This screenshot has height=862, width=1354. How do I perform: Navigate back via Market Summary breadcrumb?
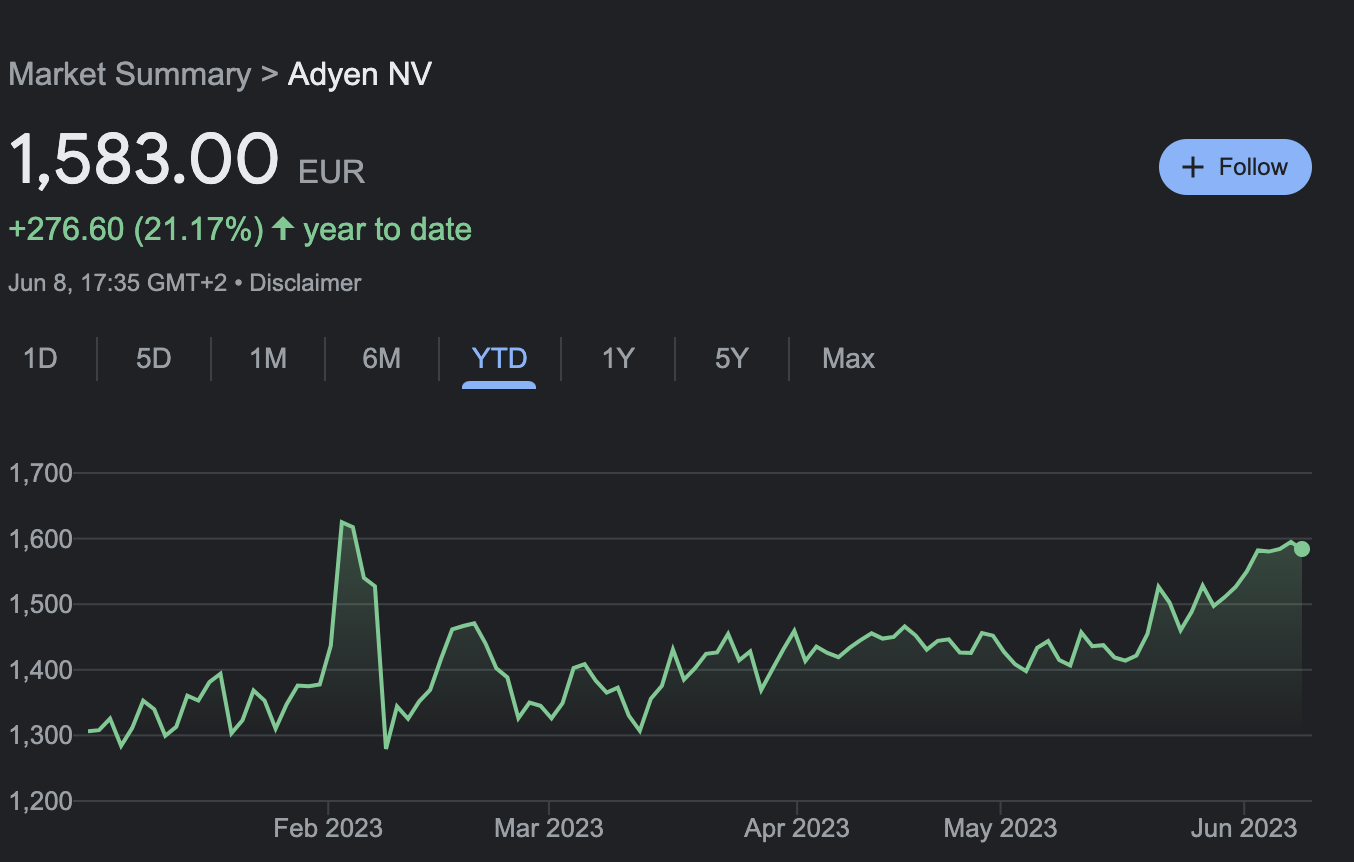[129, 73]
